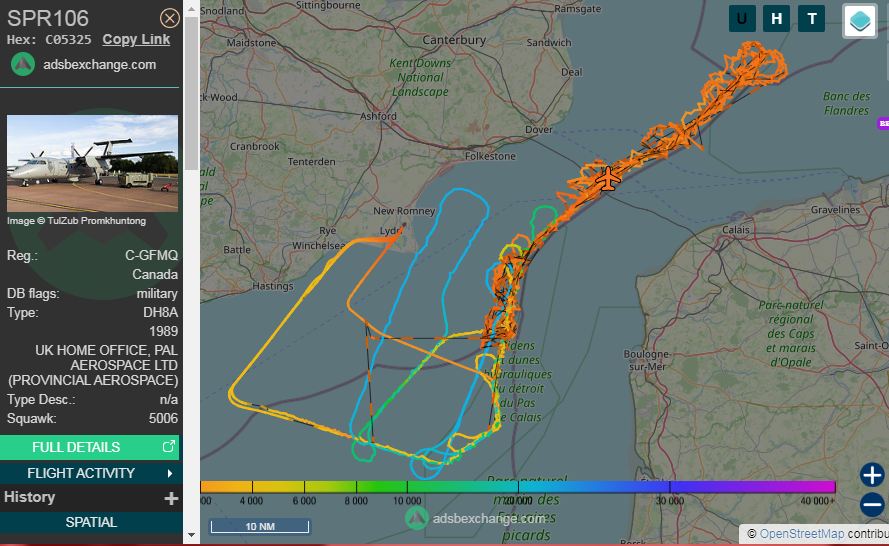
Task: Click the adsbexchange.com green logo icon
Action: (23, 65)
